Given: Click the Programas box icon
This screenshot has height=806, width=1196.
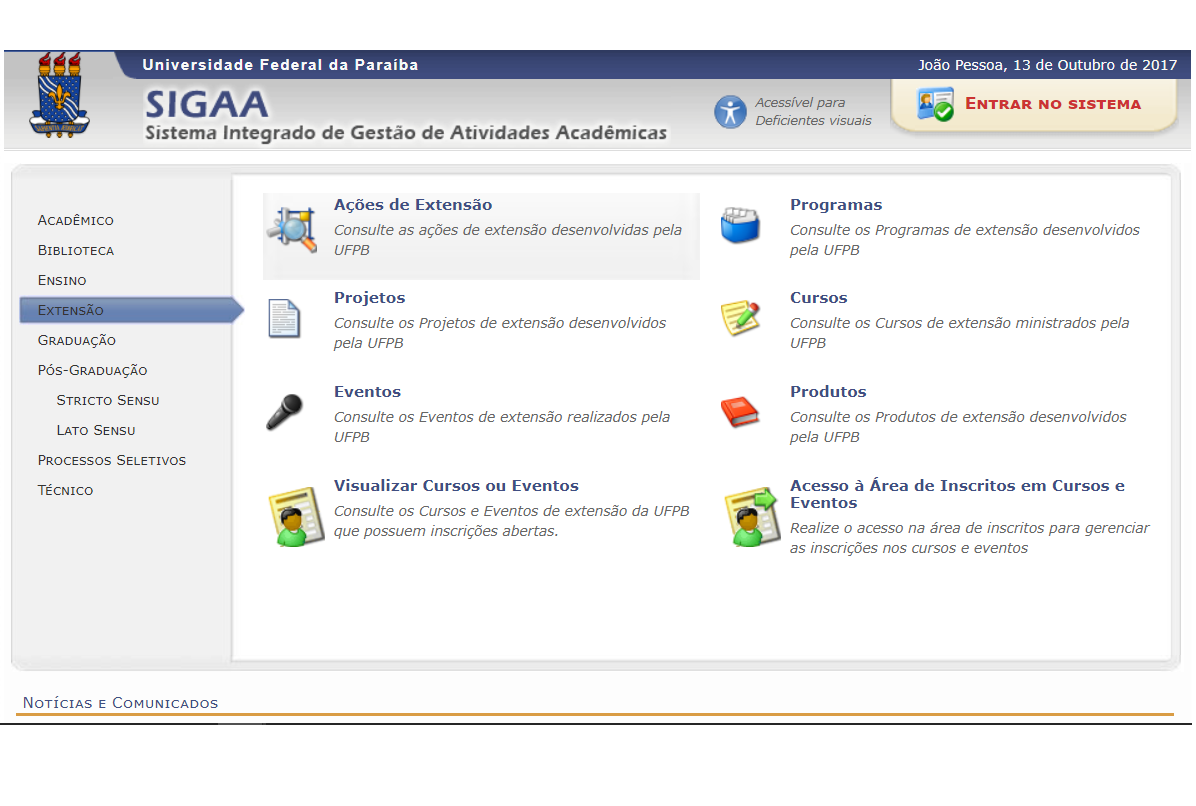Looking at the screenshot, I should (742, 224).
